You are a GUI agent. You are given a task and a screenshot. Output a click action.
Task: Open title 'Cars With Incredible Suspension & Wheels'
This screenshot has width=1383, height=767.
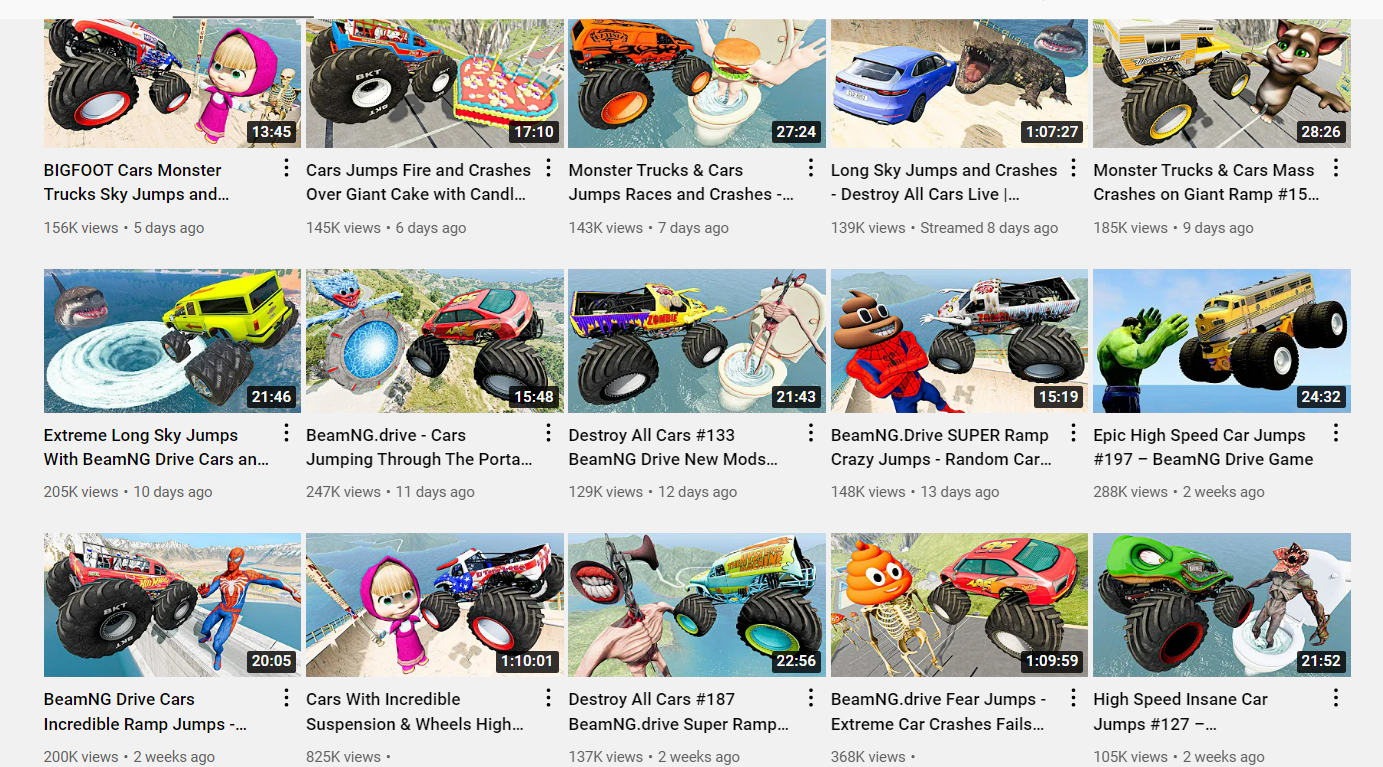415,712
